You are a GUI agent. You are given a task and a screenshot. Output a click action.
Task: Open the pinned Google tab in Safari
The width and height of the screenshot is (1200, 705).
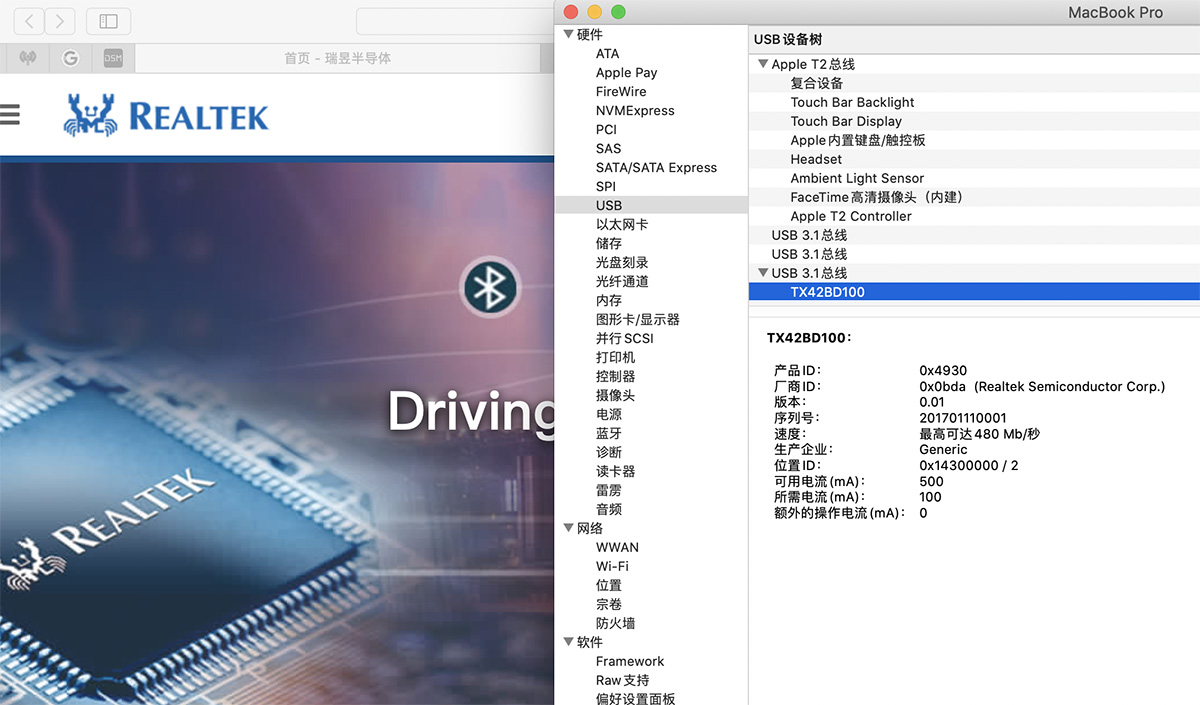(x=71, y=58)
